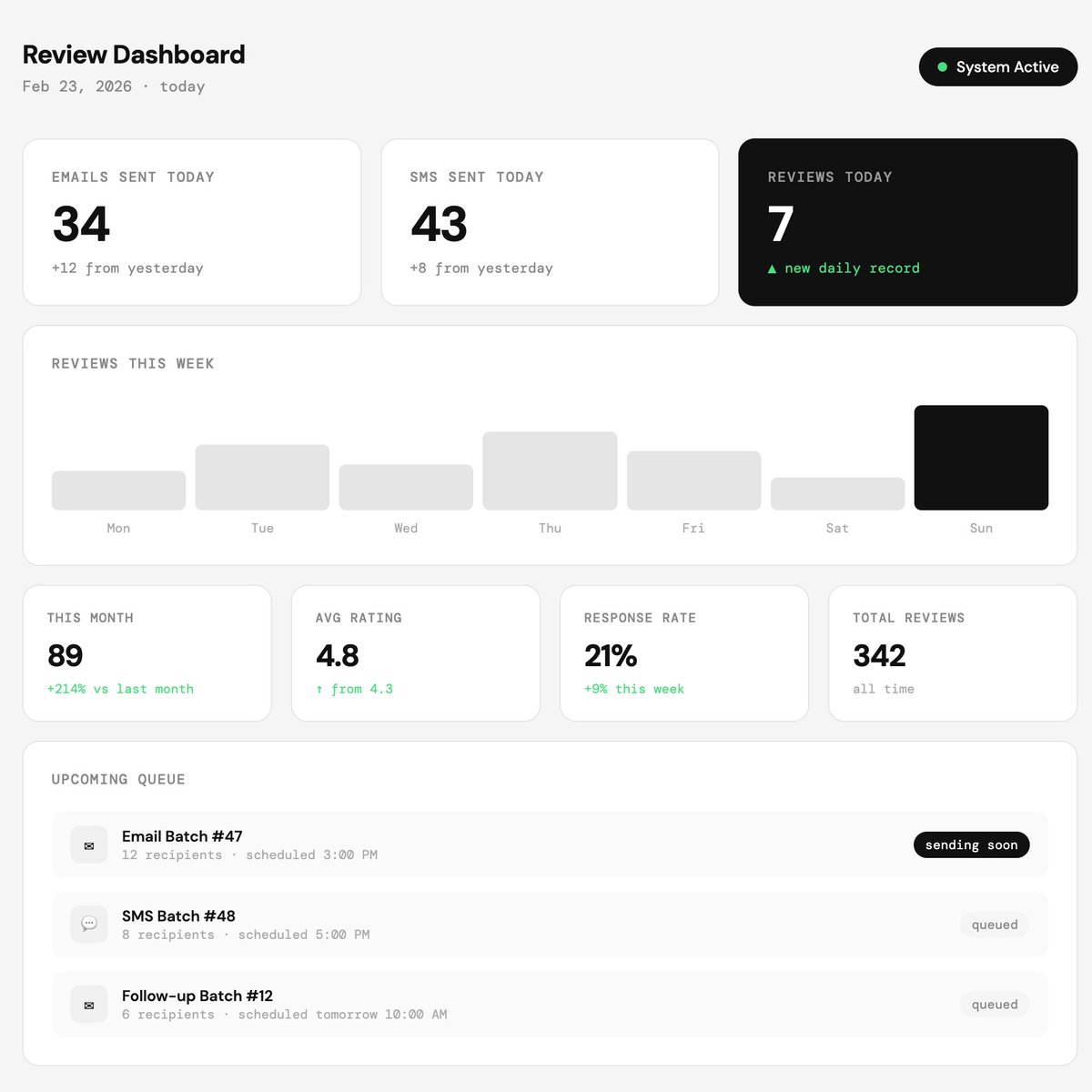Click the Sun axis label
This screenshot has width=1092, height=1092.
tap(981, 528)
